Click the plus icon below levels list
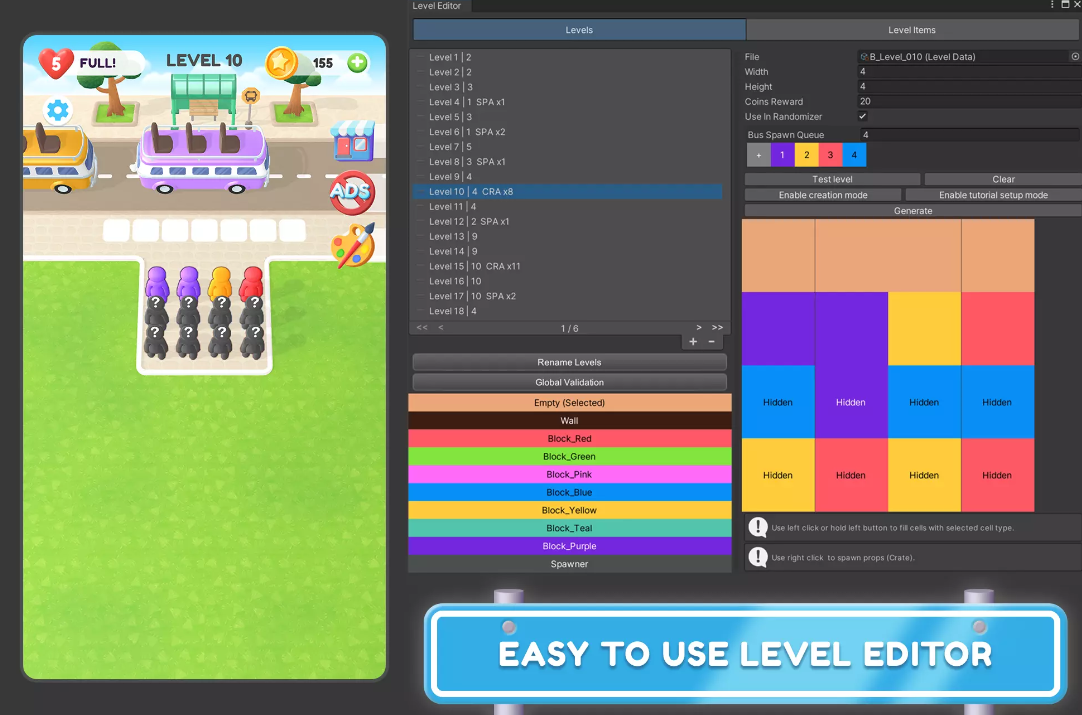Image resolution: width=1082 pixels, height=715 pixels. click(x=693, y=342)
